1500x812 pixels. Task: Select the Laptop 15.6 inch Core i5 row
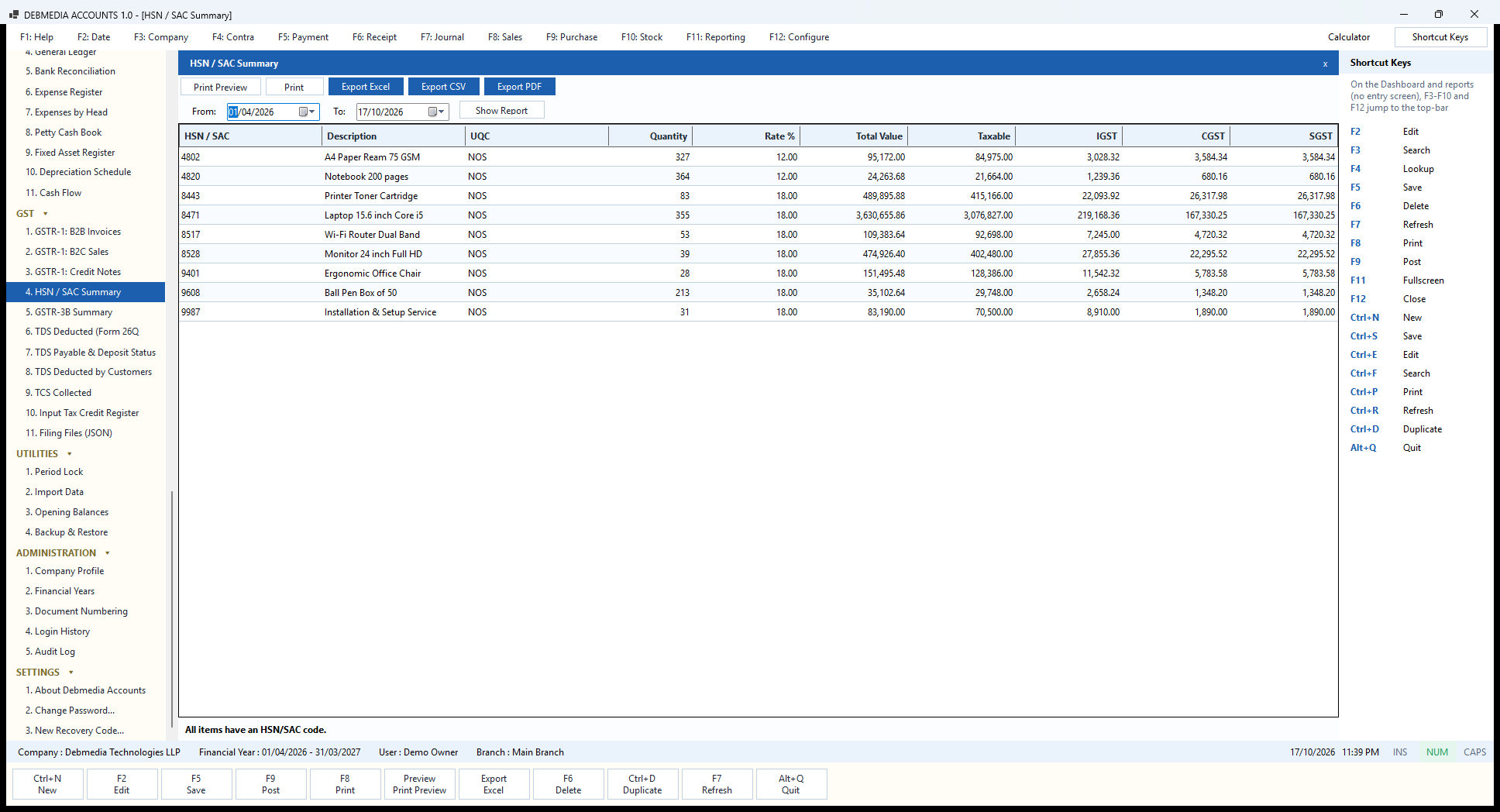pos(759,215)
